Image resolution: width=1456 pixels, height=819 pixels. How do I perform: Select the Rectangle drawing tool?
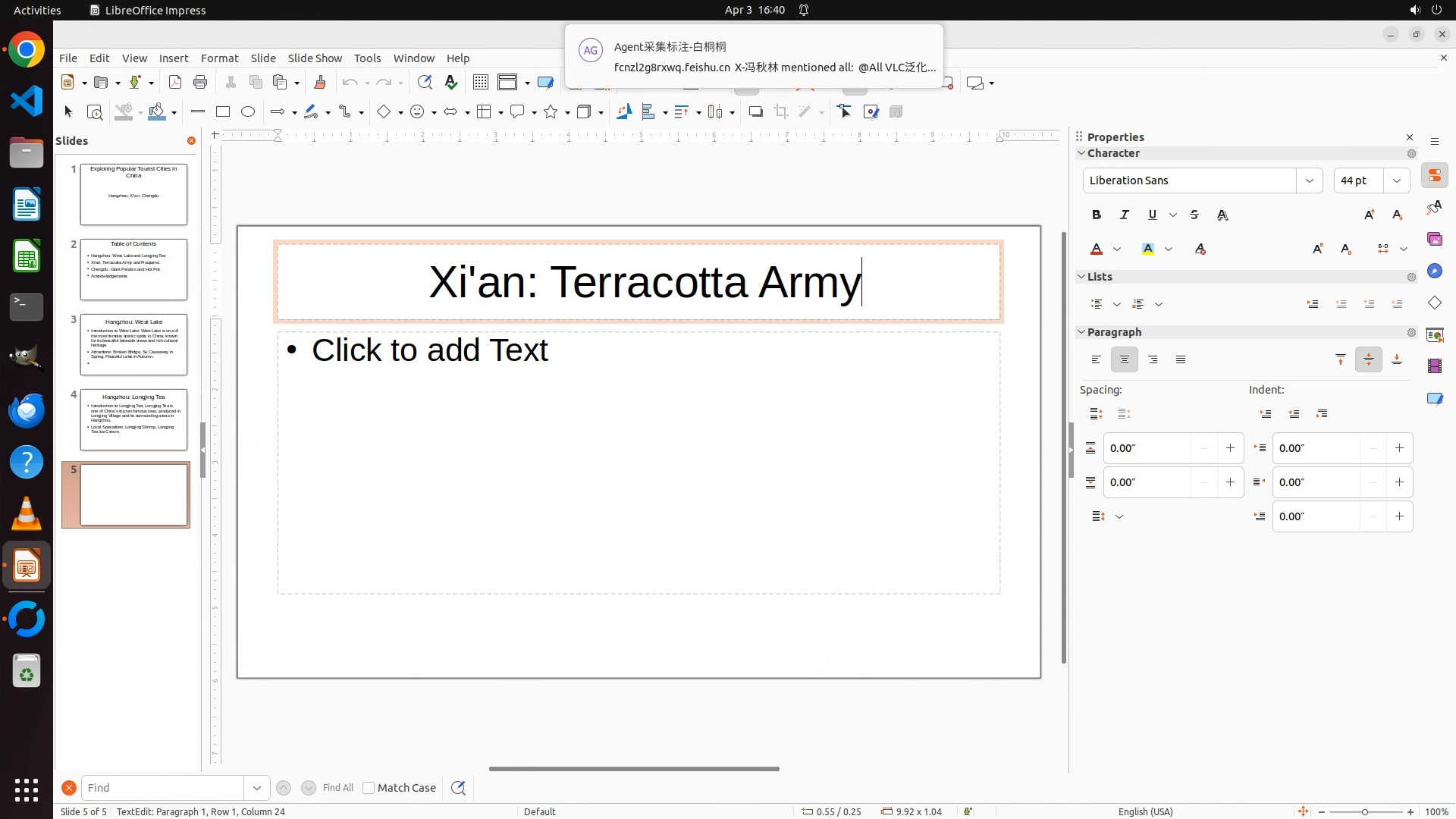click(222, 111)
